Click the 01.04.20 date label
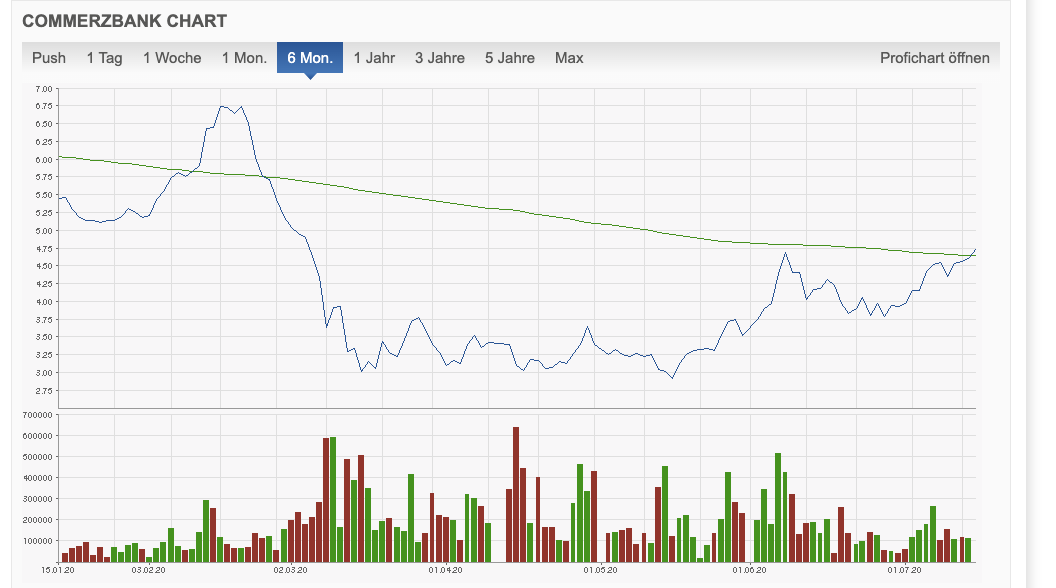1056x588 pixels. pos(446,570)
